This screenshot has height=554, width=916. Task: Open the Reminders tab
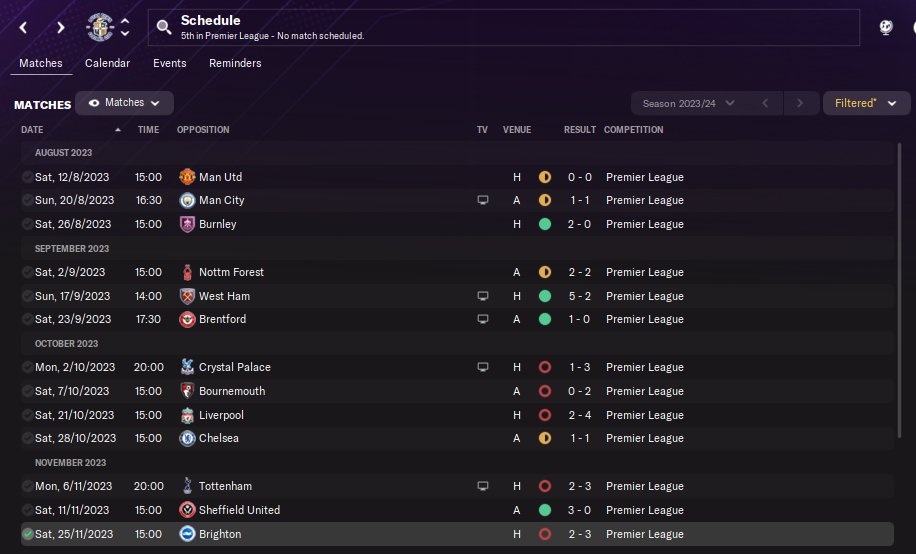235,63
